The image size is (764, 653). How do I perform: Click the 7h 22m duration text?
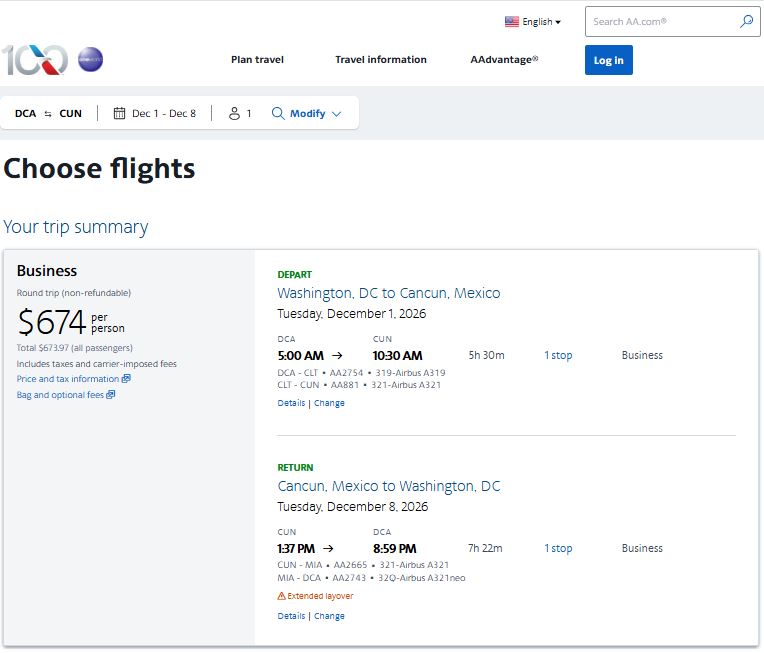pyautogui.click(x=485, y=548)
